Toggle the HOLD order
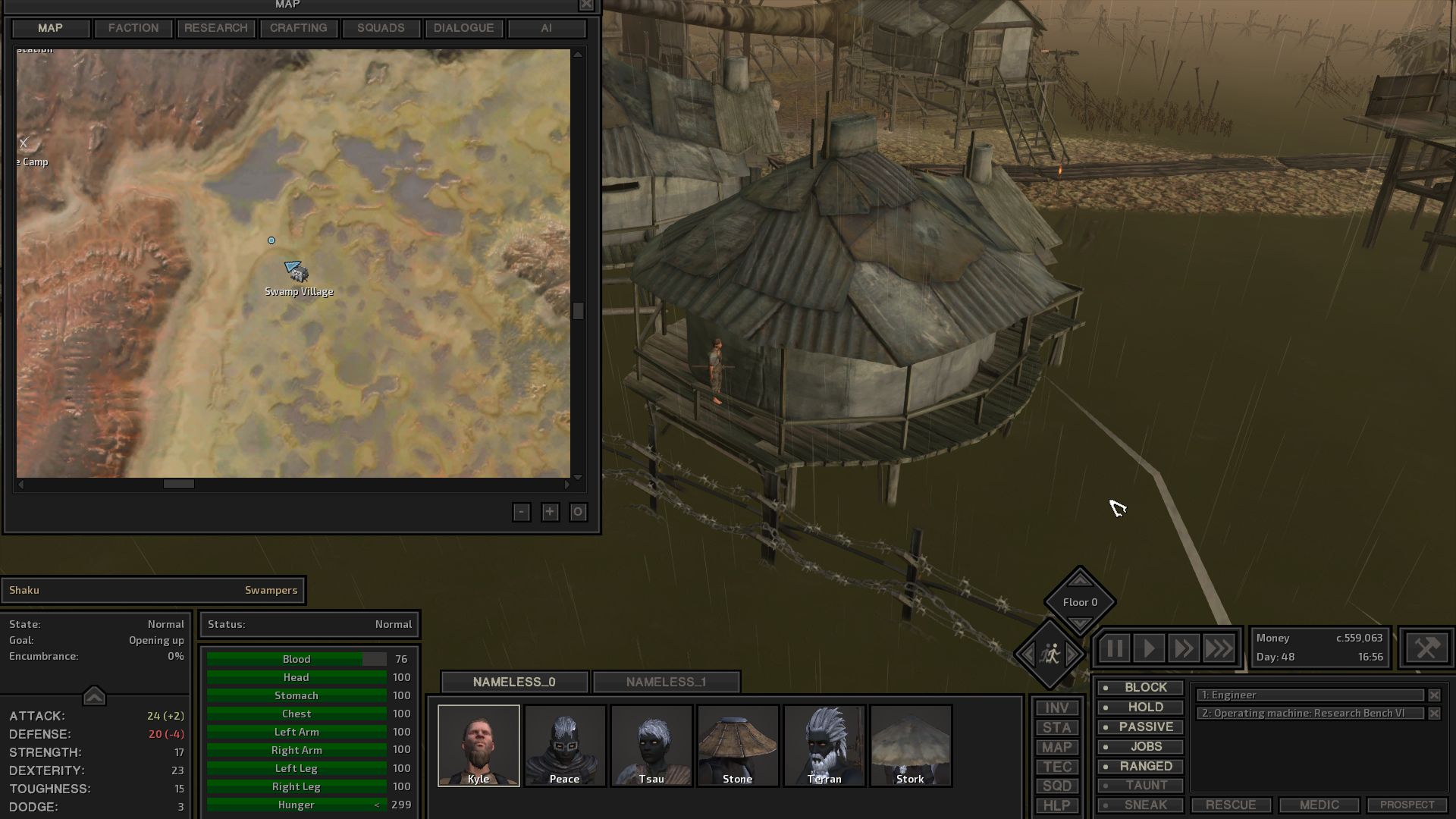Image resolution: width=1456 pixels, height=819 pixels. tap(1141, 708)
